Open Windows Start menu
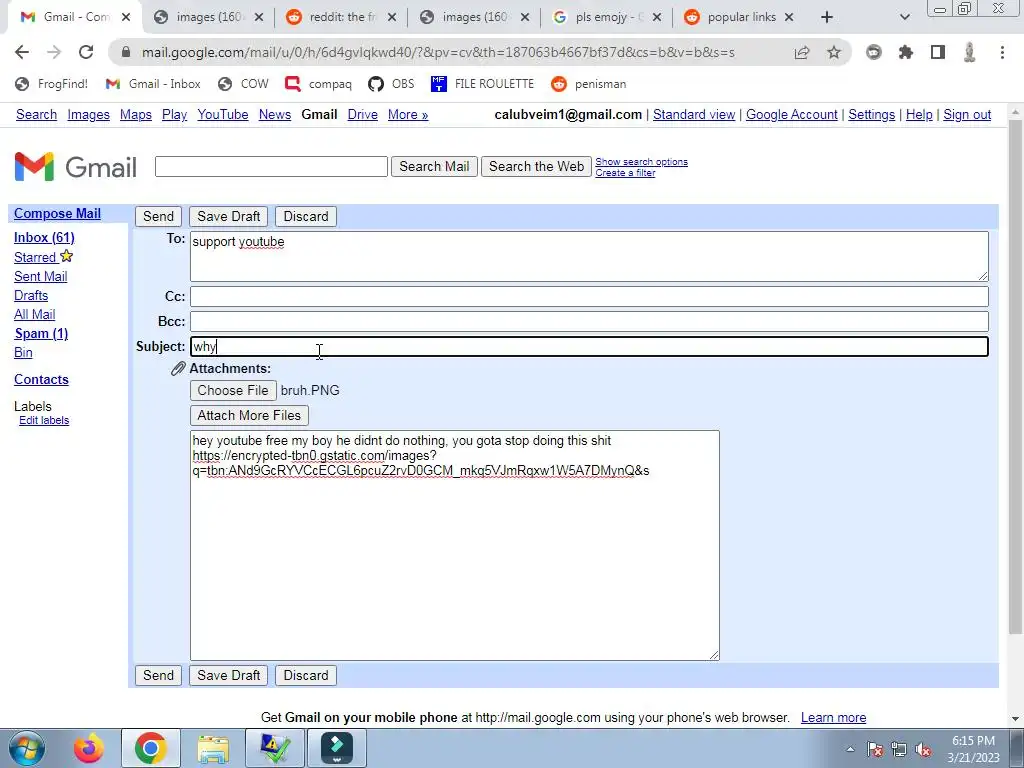 pyautogui.click(x=27, y=748)
